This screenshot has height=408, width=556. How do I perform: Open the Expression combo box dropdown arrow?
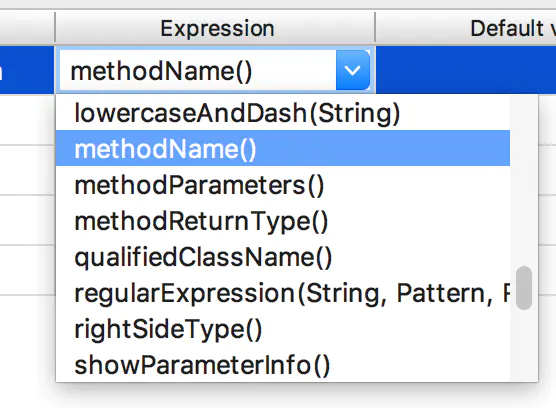pos(353,70)
